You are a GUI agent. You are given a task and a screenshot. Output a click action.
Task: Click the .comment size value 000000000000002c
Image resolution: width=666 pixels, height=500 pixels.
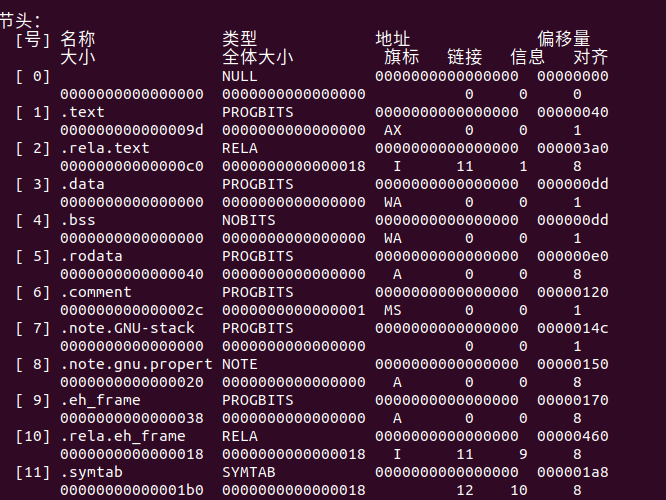(x=132, y=311)
